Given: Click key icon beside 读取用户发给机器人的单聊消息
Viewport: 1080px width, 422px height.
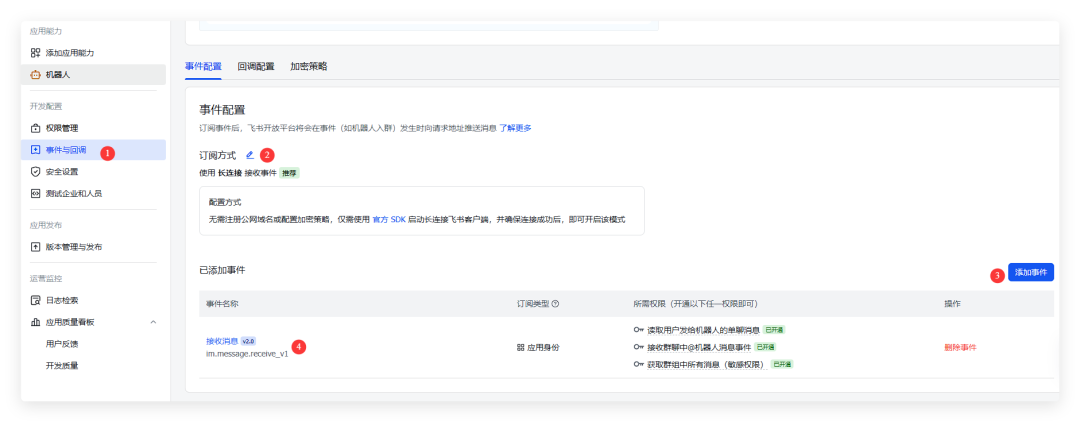Looking at the screenshot, I should 638,330.
